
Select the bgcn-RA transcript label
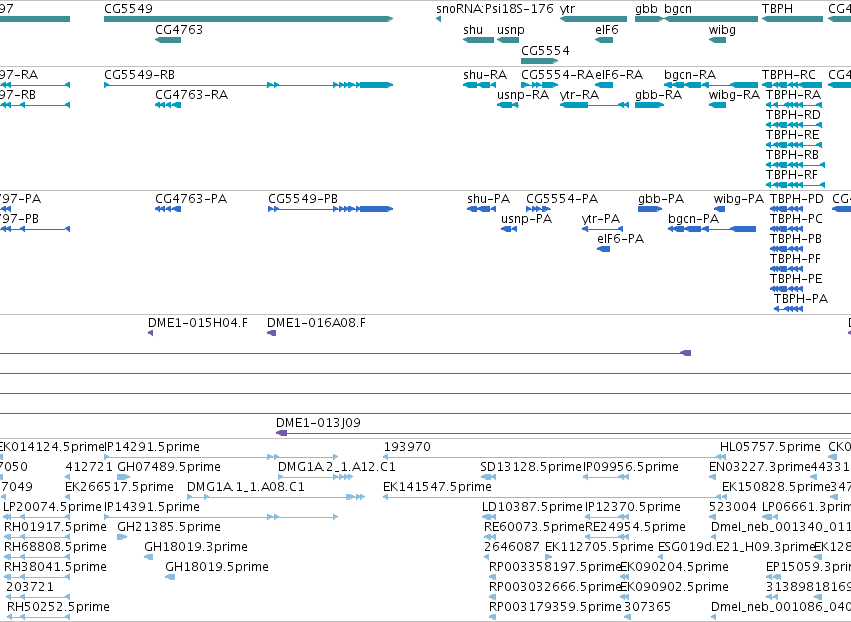690,74
